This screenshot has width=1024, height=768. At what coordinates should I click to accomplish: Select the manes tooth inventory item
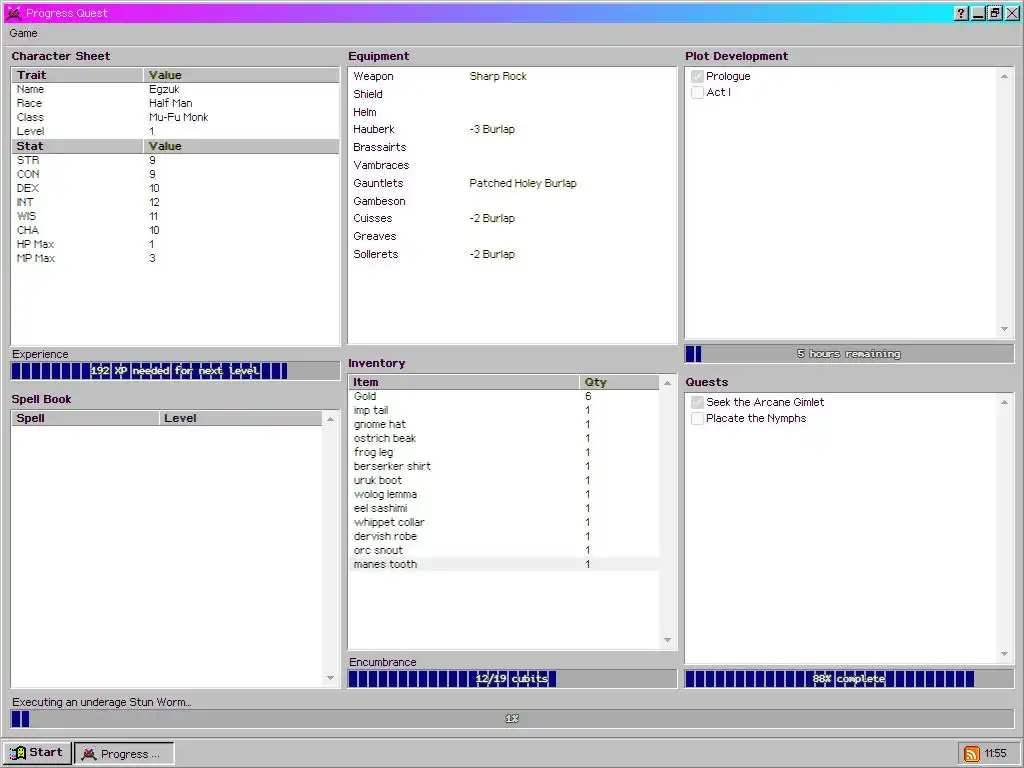point(504,564)
